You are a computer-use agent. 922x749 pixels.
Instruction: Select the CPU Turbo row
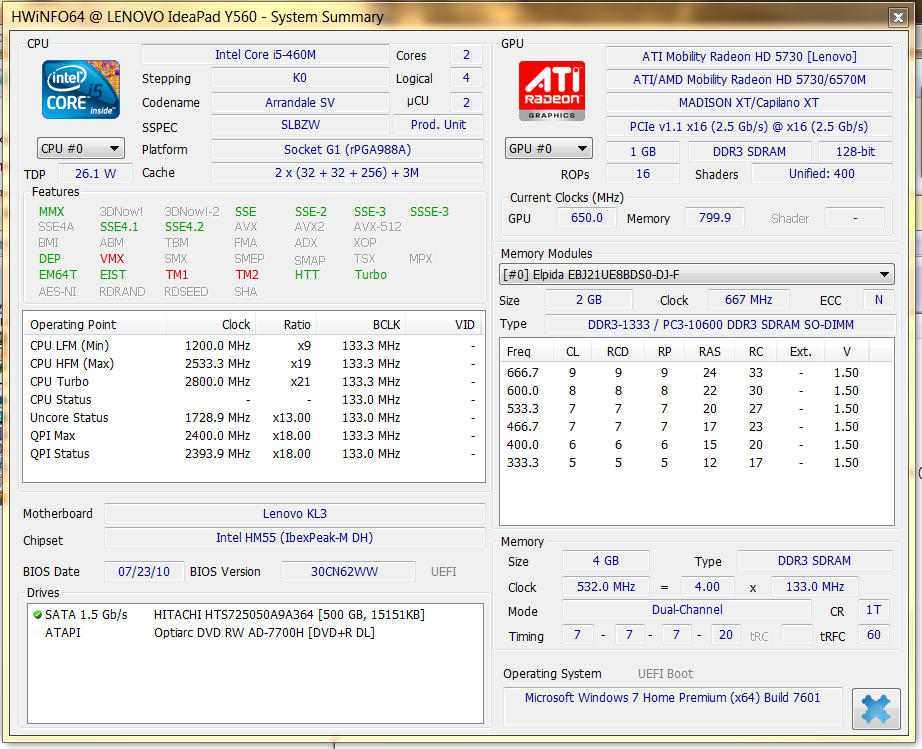253,382
